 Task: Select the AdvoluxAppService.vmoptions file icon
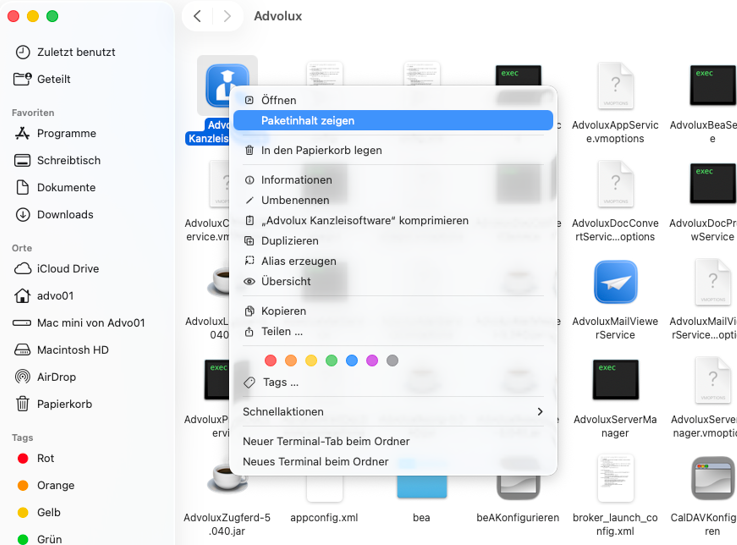[615, 87]
